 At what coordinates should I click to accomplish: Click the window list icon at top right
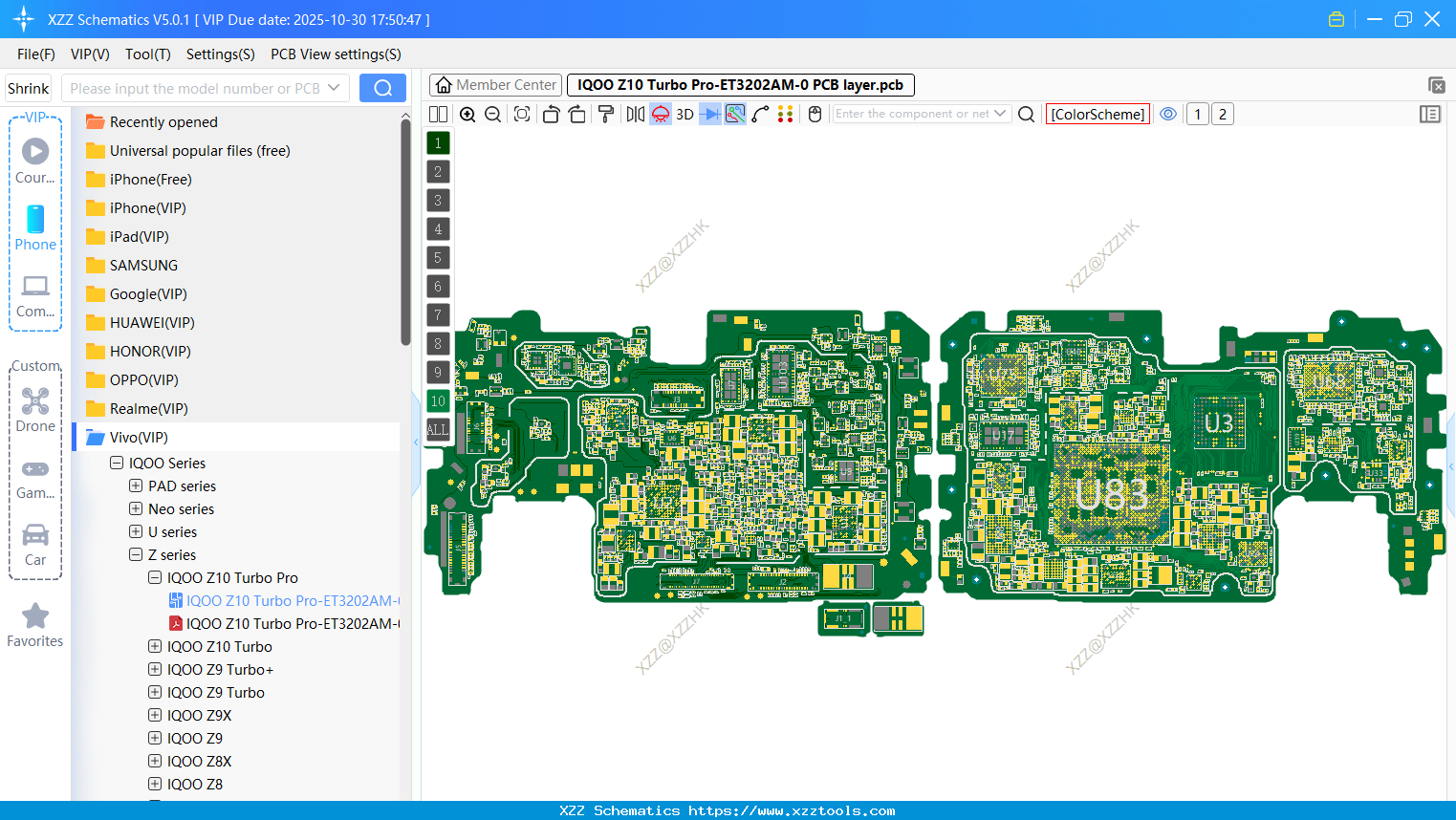pyautogui.click(x=1436, y=85)
